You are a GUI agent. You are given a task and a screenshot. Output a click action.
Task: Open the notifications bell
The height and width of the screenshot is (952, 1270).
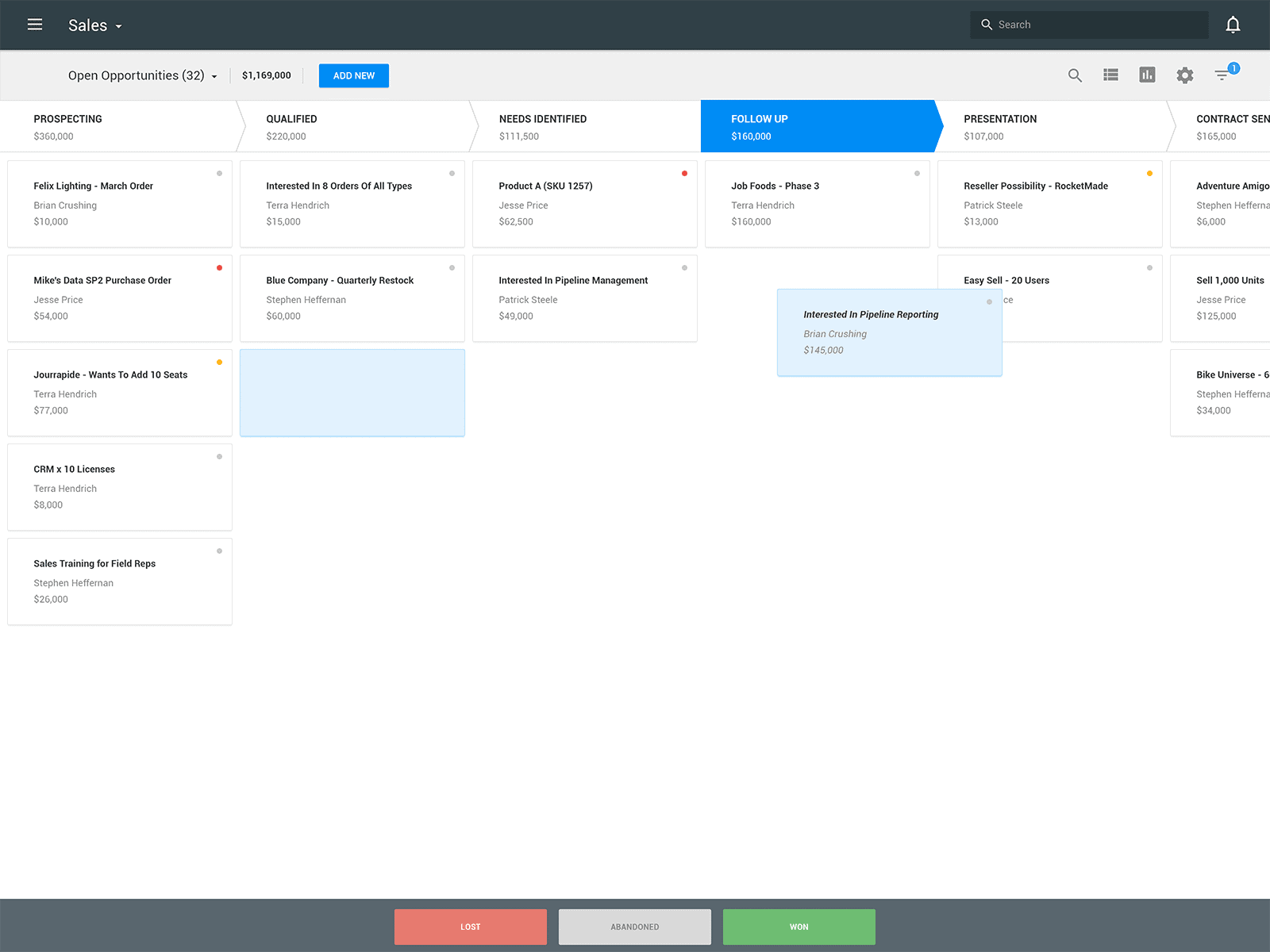point(1233,25)
